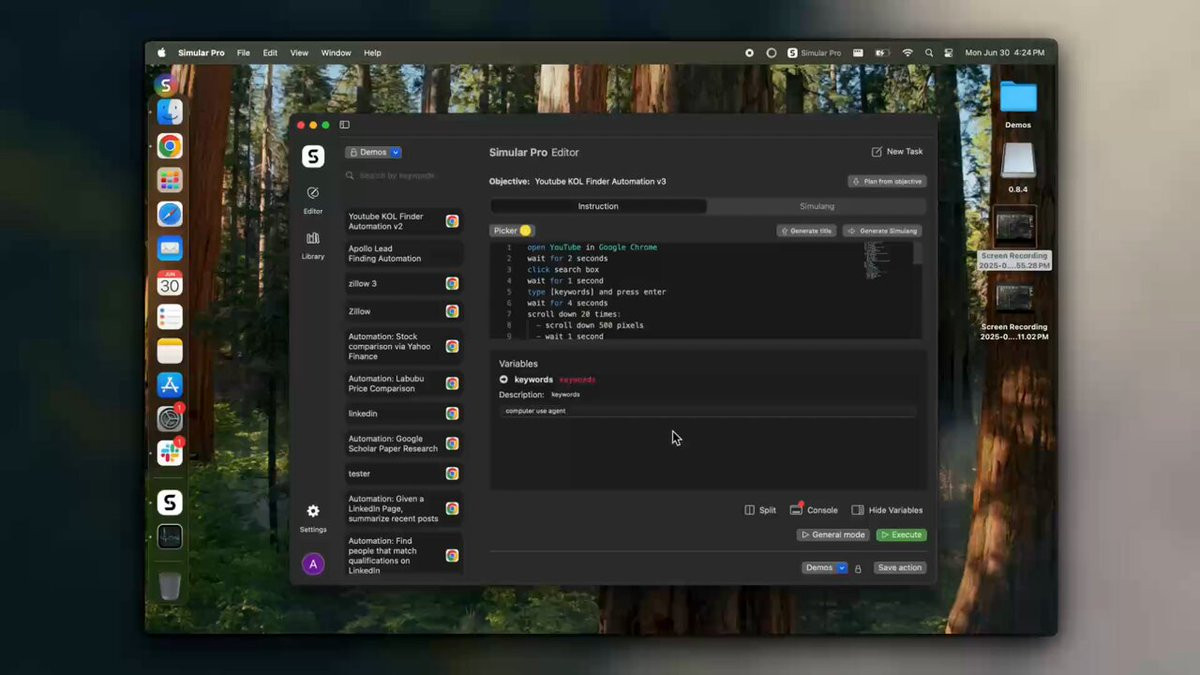
Task: Open Mail from the Dock
Action: [170, 248]
